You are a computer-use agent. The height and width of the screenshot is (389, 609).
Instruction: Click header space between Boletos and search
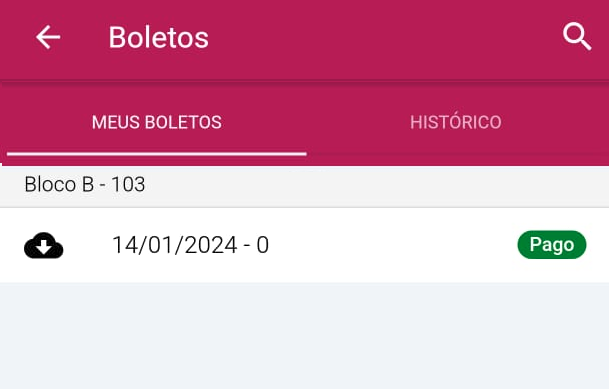point(385,38)
